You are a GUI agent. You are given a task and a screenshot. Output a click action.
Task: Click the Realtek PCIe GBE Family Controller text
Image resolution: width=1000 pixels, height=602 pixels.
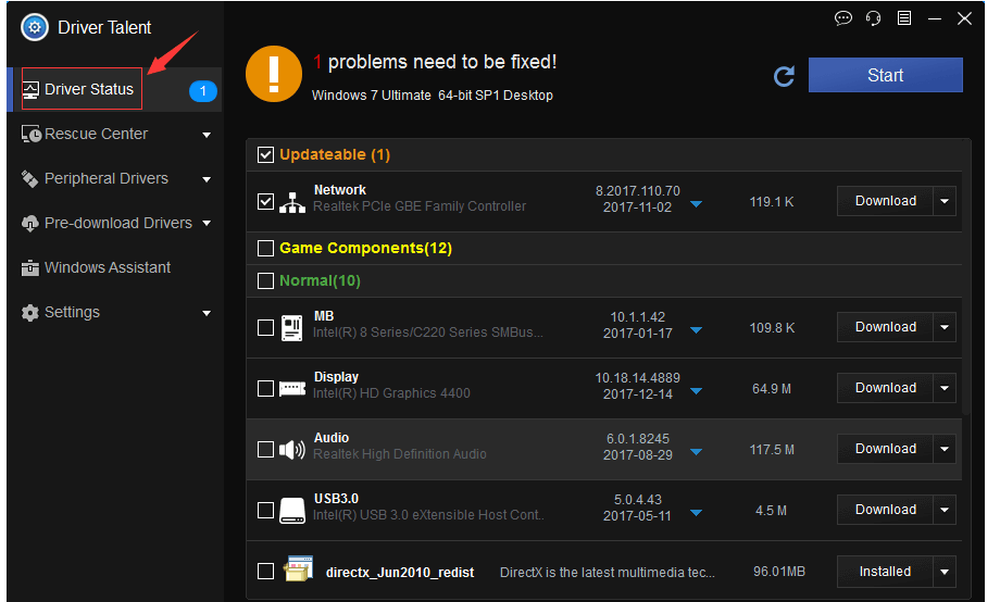(x=420, y=207)
